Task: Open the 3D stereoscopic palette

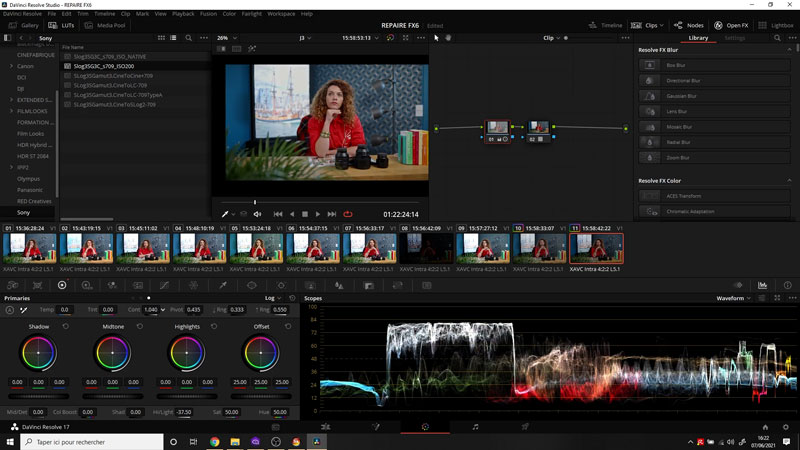Action: (x=427, y=286)
